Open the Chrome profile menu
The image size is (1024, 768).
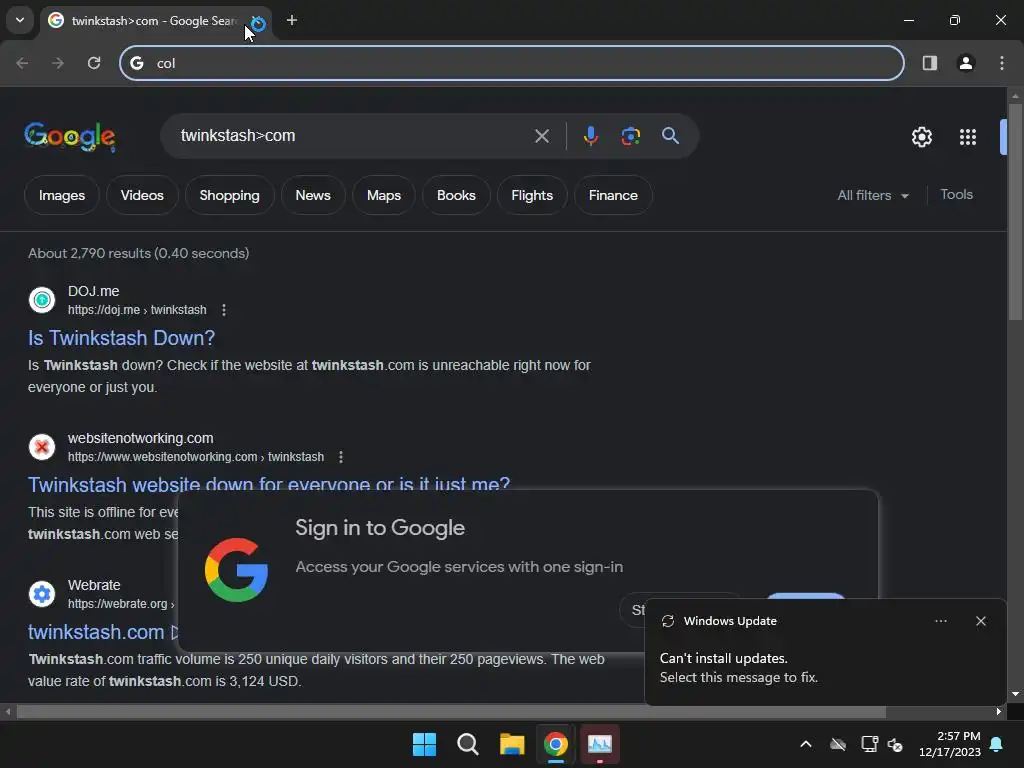click(965, 63)
